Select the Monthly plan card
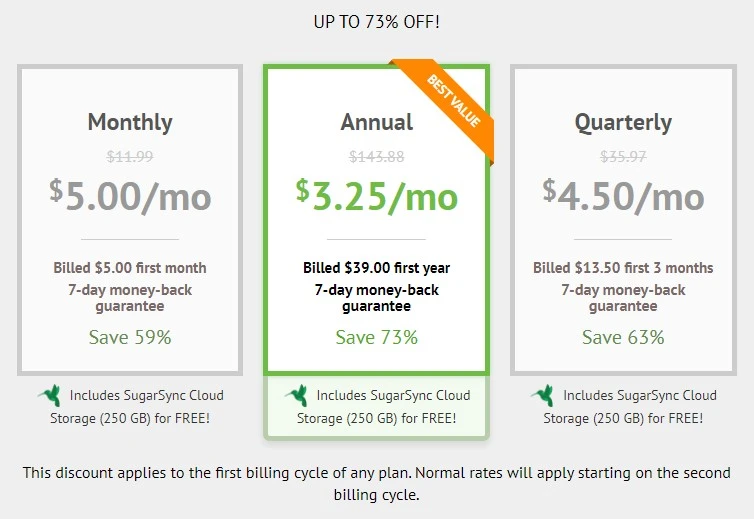This screenshot has height=519, width=754. 130,220
